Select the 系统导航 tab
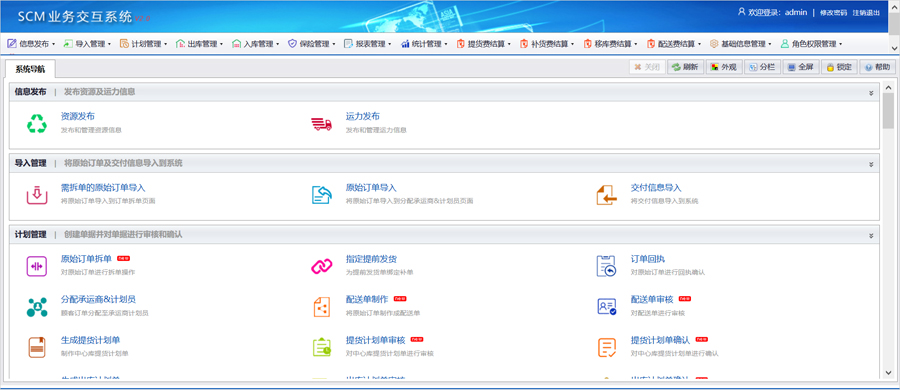 tap(30, 69)
